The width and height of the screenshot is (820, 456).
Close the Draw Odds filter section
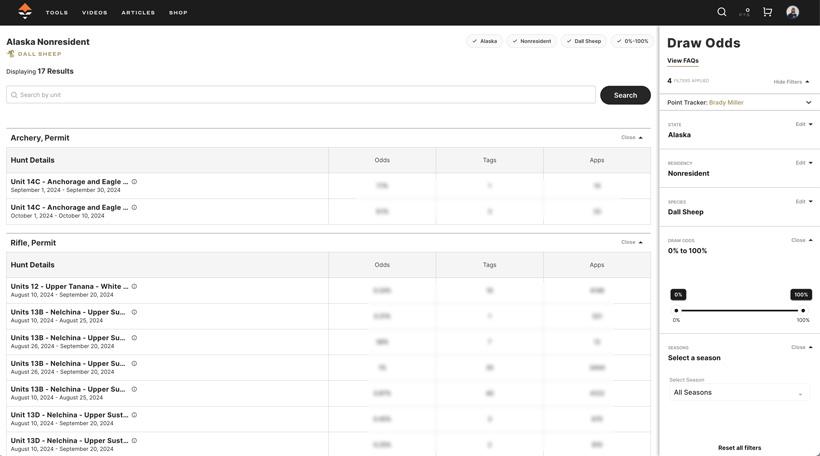tap(802, 241)
